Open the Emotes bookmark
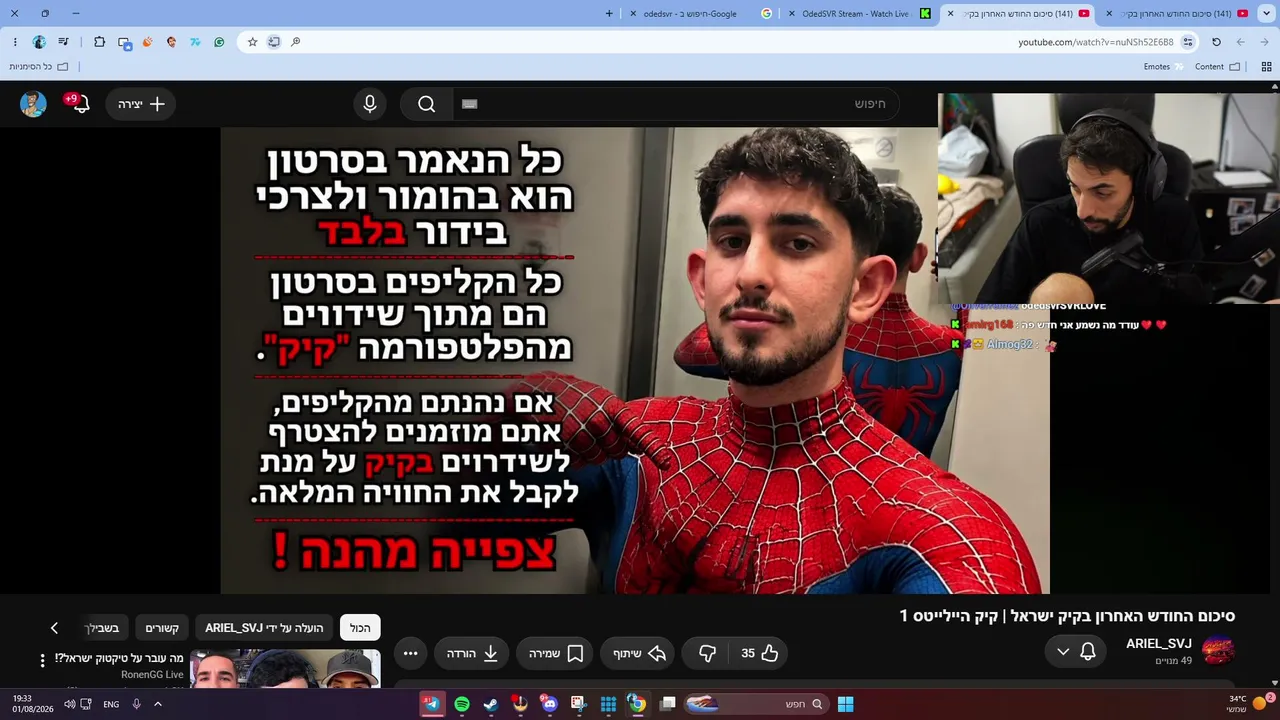1280x720 pixels. click(1163, 67)
